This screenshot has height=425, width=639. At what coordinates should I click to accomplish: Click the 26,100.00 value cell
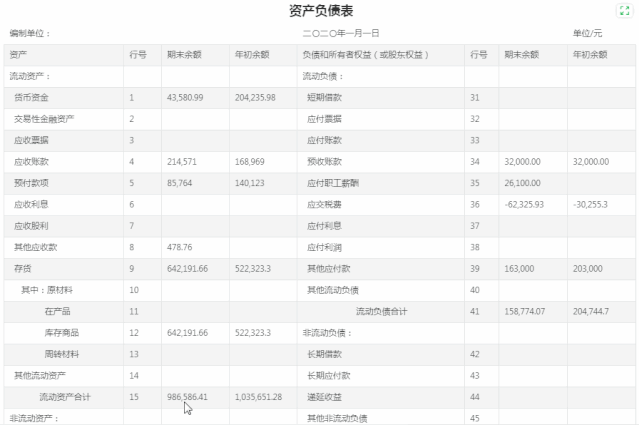click(522, 183)
